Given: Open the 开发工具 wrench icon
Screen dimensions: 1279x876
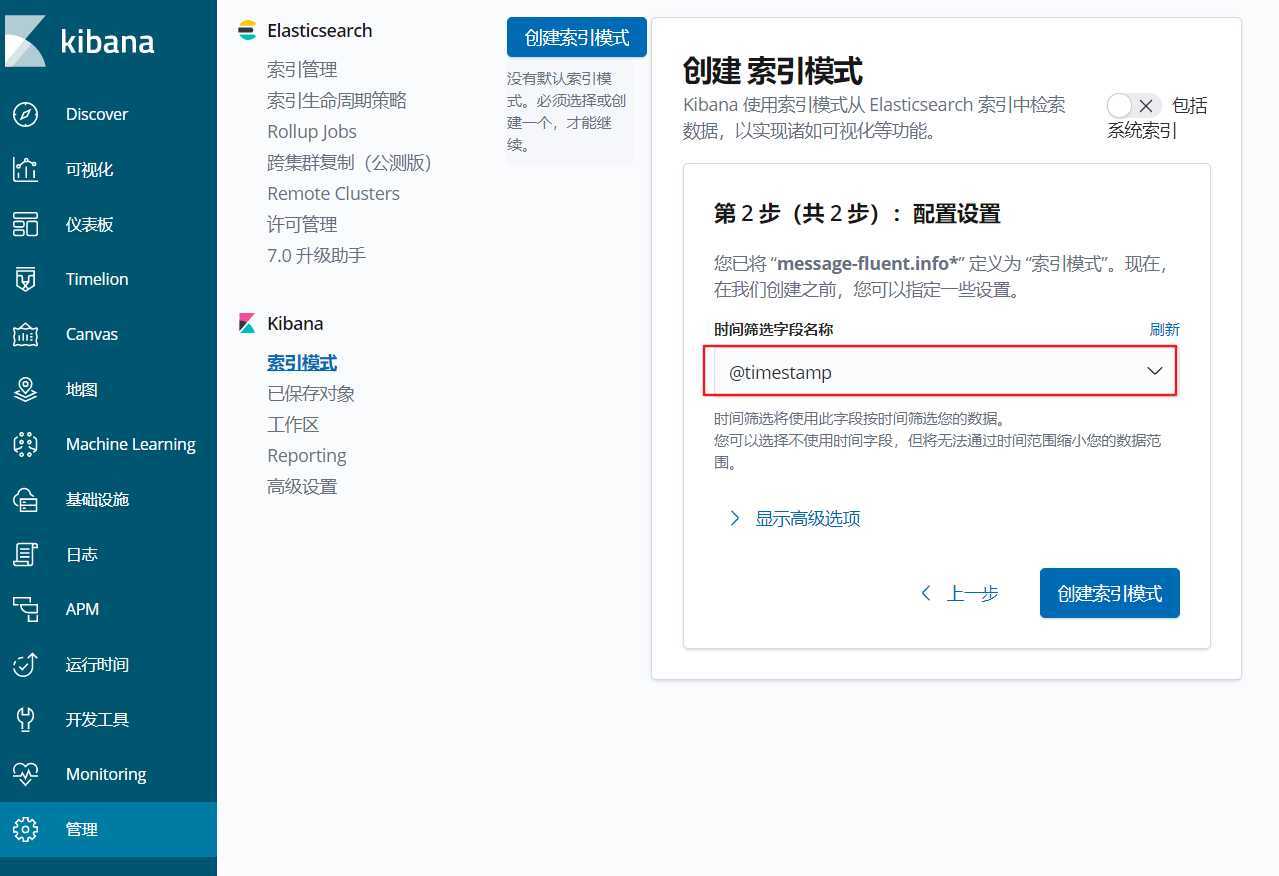Looking at the screenshot, I should [25, 719].
